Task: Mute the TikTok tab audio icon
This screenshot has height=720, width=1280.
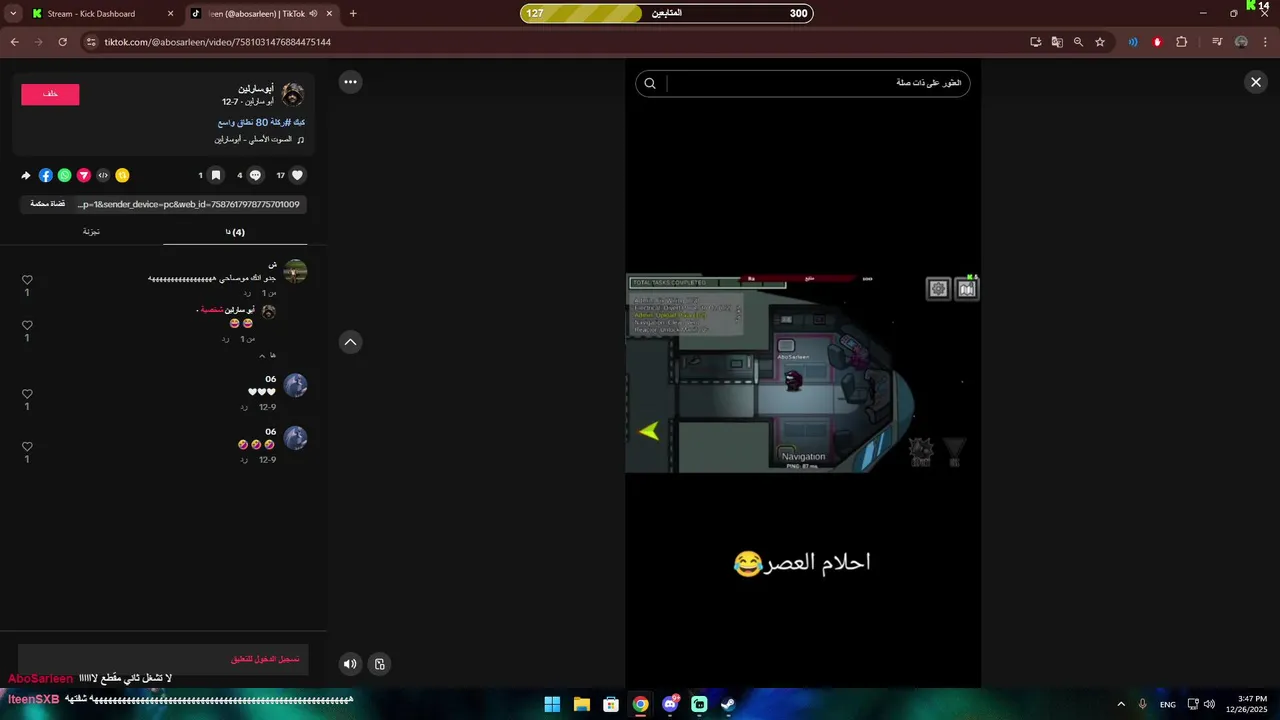Action: coord(313,14)
